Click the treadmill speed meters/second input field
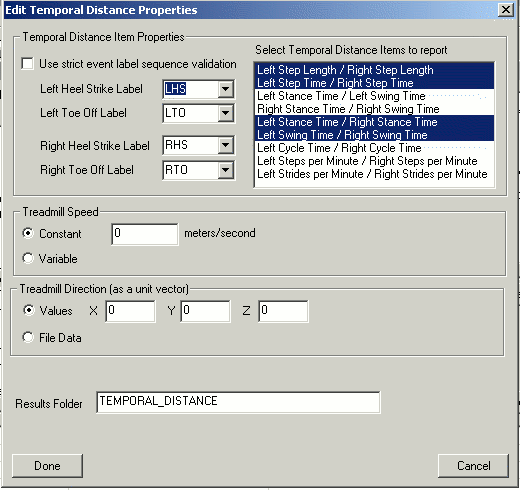520x490 pixels. pyautogui.click(x=145, y=234)
